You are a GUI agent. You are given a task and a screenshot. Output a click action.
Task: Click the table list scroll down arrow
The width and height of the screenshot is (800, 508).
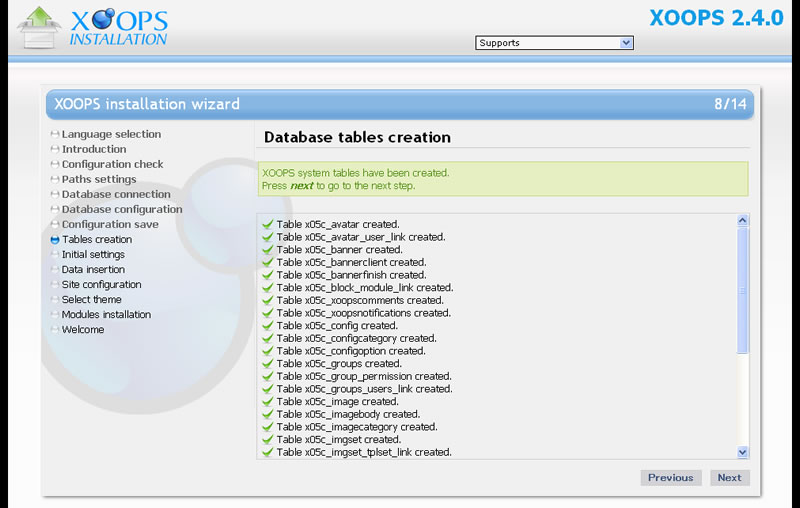[x=742, y=452]
